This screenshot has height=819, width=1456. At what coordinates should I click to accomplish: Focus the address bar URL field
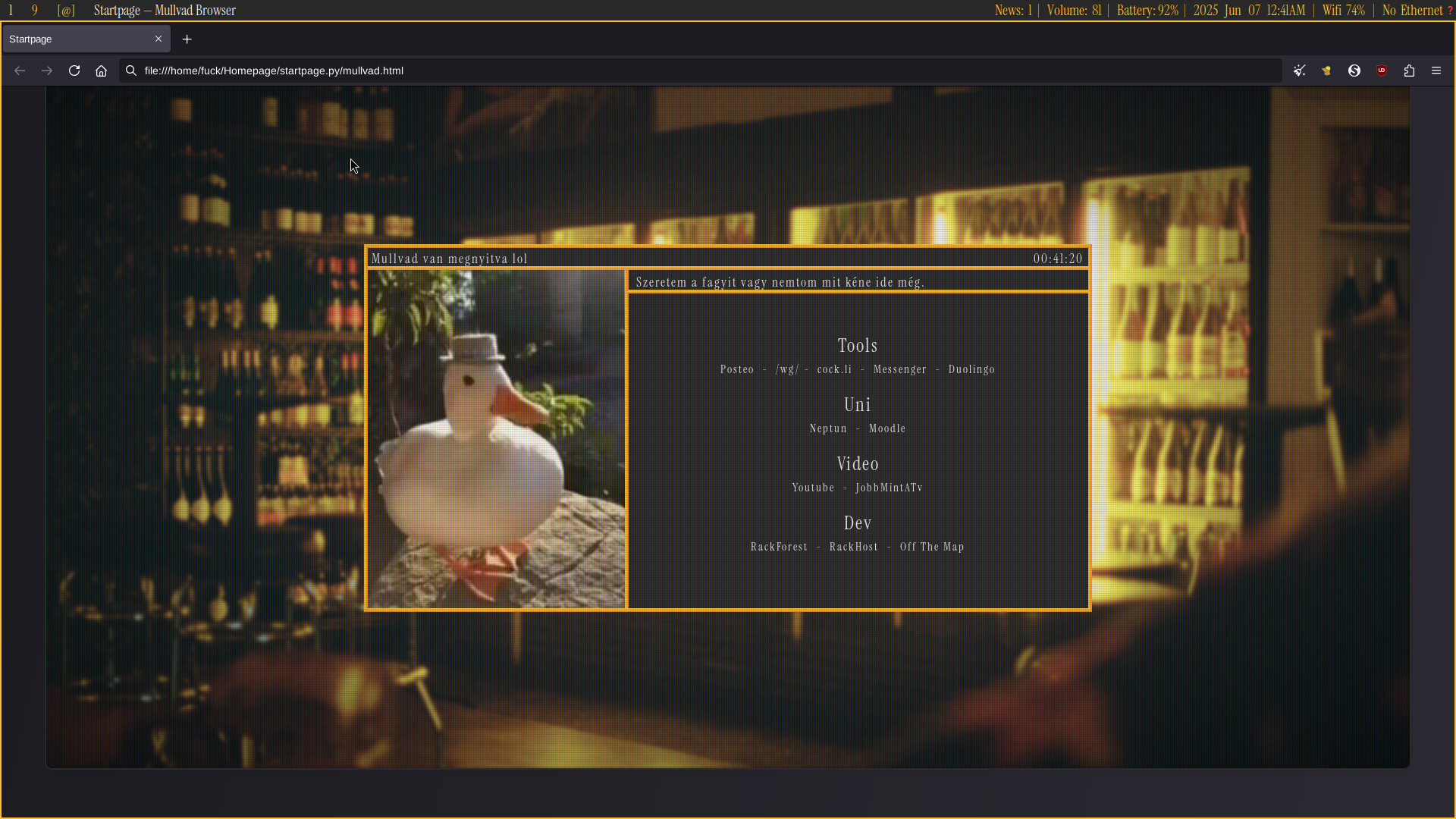tap(682, 71)
